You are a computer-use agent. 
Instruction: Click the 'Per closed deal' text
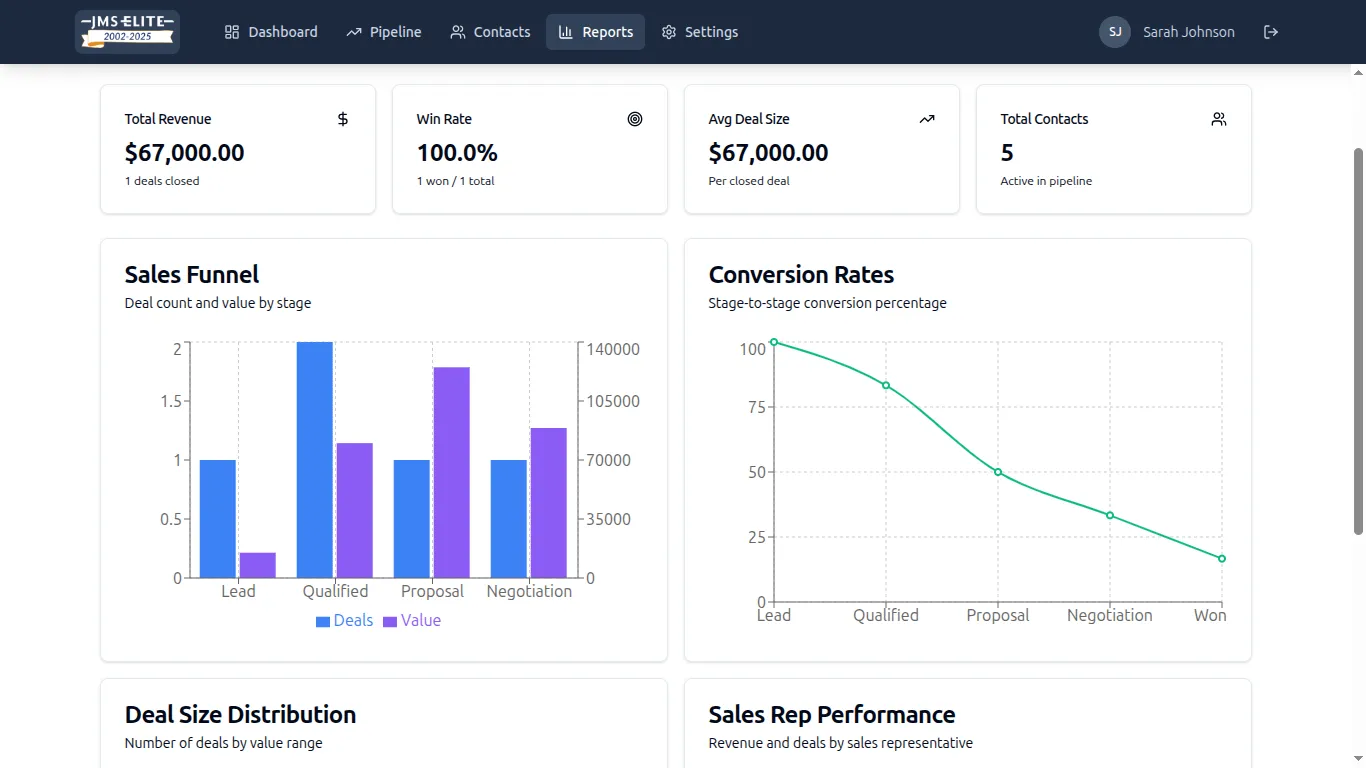coord(749,181)
